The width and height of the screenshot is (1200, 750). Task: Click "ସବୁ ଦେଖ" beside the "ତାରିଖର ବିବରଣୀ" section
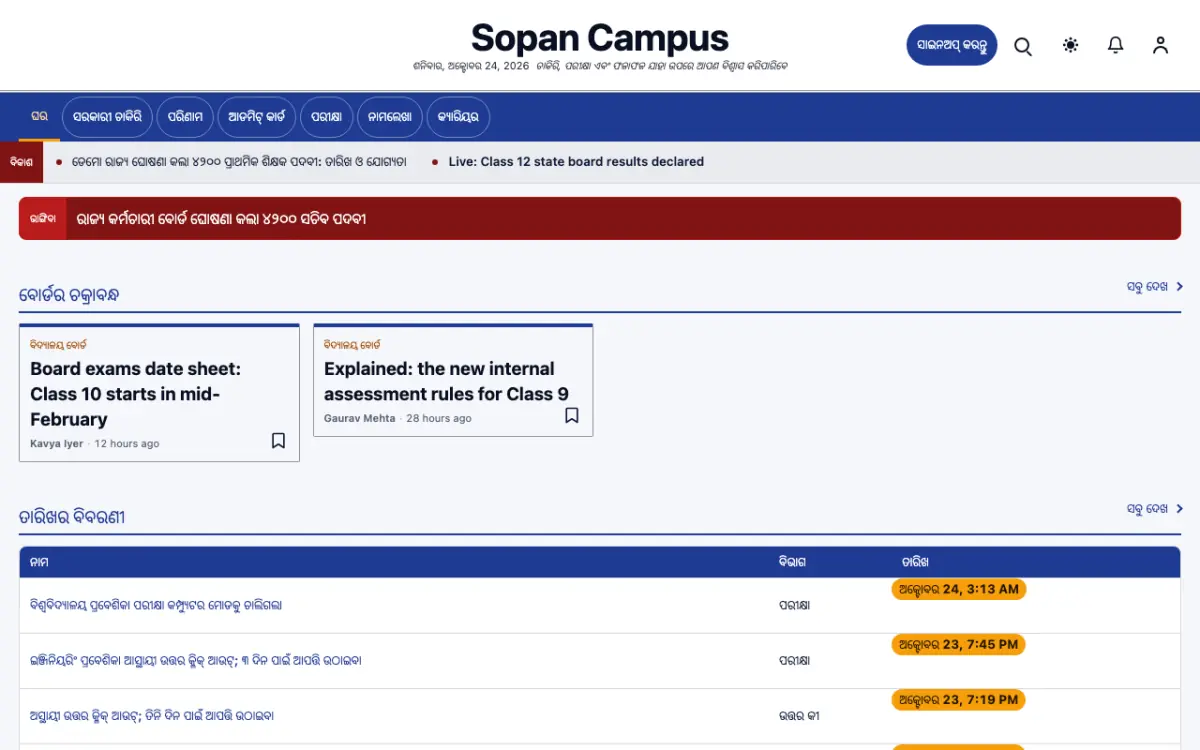click(x=1154, y=509)
